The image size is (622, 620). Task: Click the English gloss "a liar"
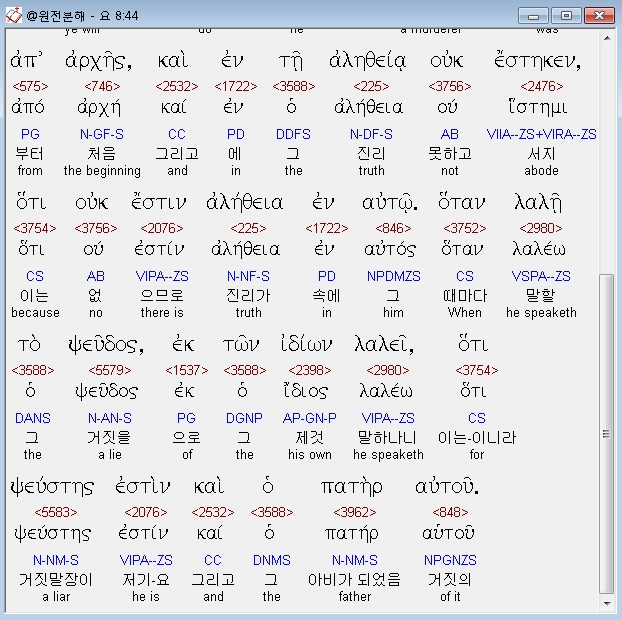click(x=56, y=596)
